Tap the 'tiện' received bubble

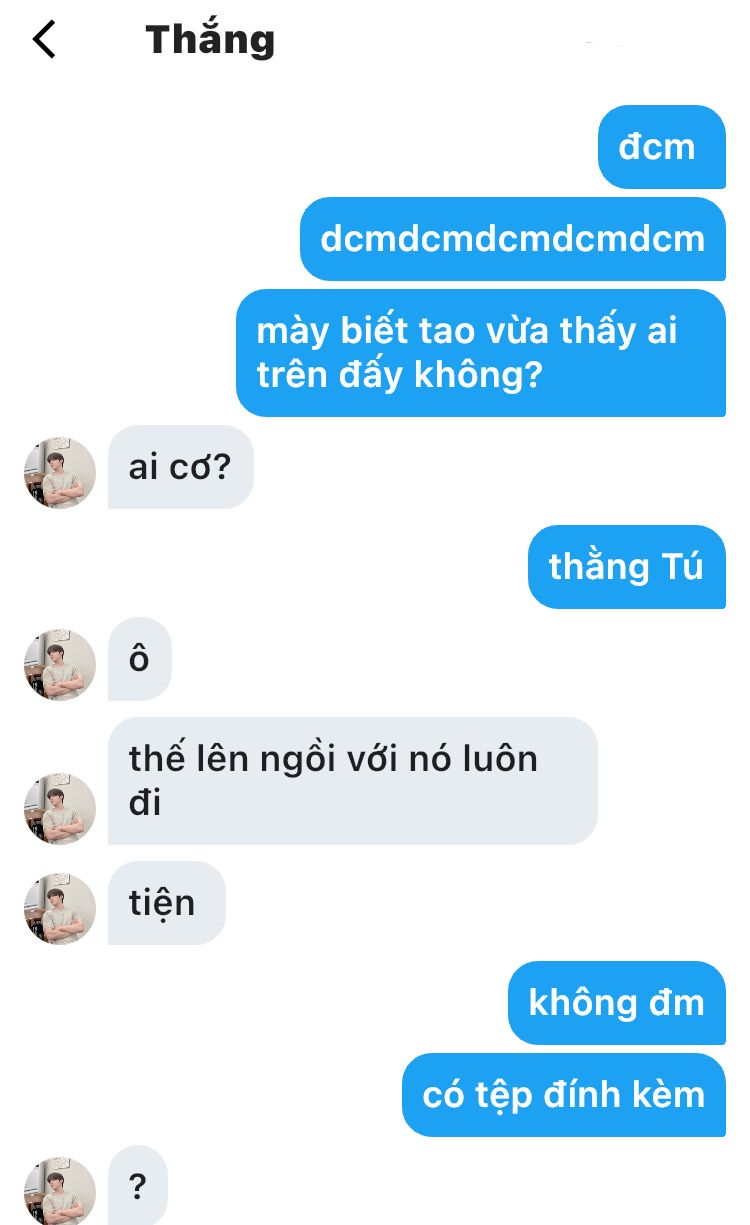coord(167,903)
